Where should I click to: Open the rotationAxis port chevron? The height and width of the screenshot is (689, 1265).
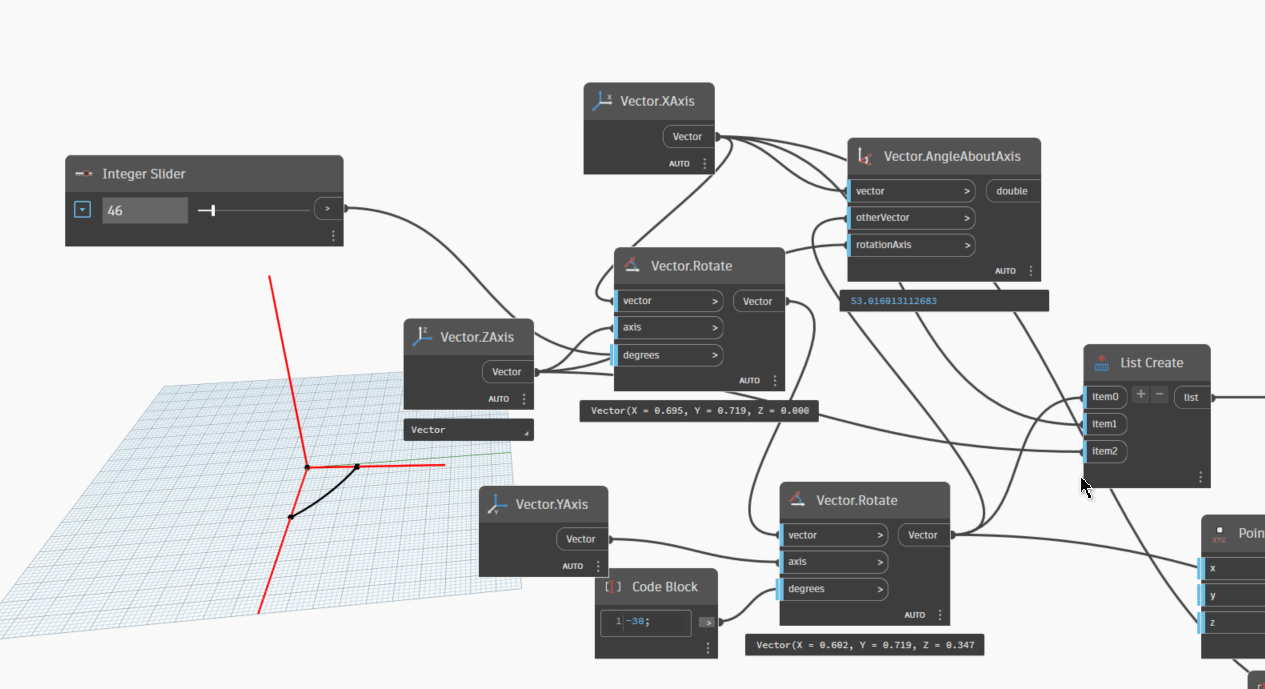click(966, 245)
